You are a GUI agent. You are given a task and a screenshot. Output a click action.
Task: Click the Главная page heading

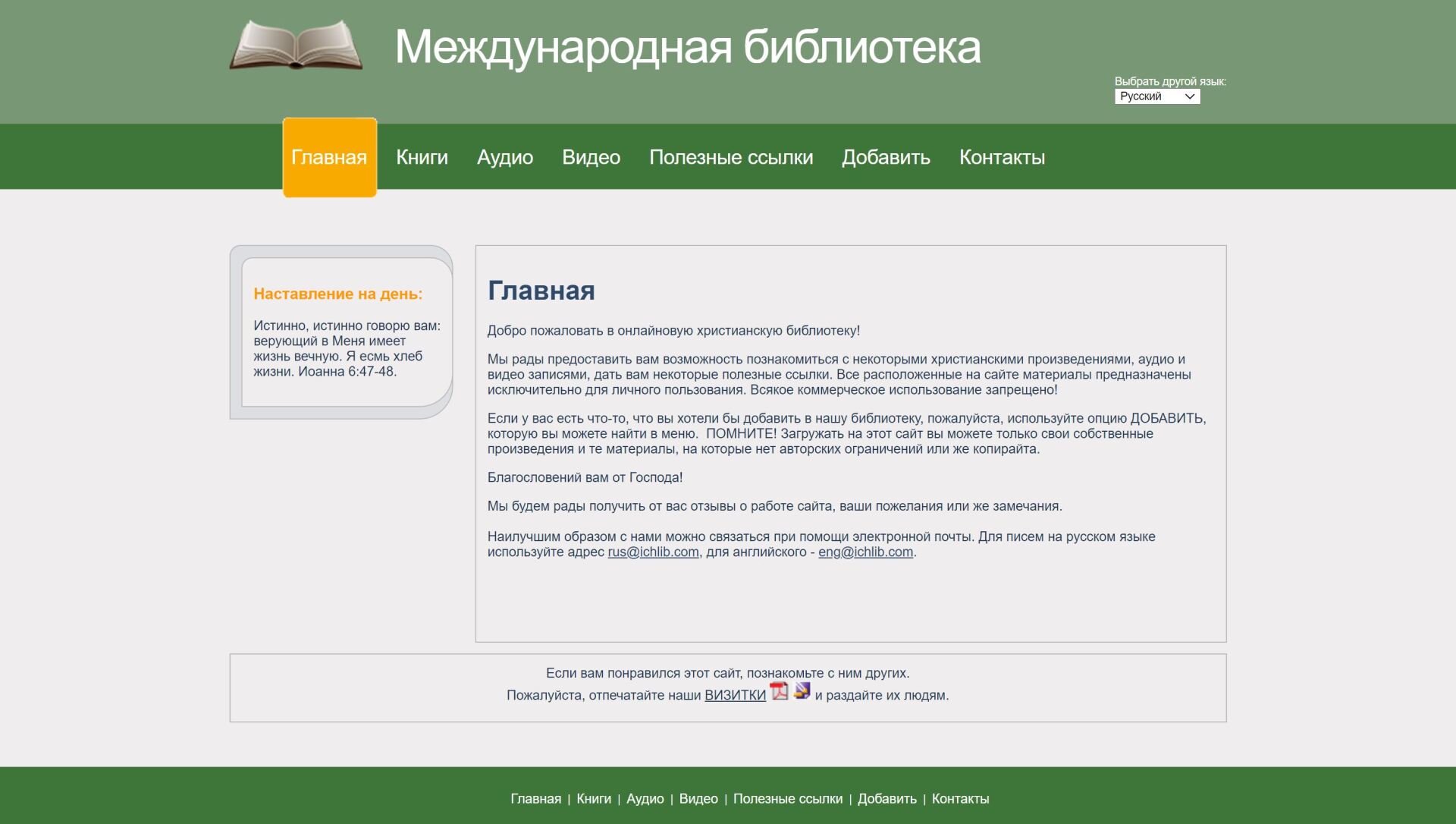[x=541, y=291]
